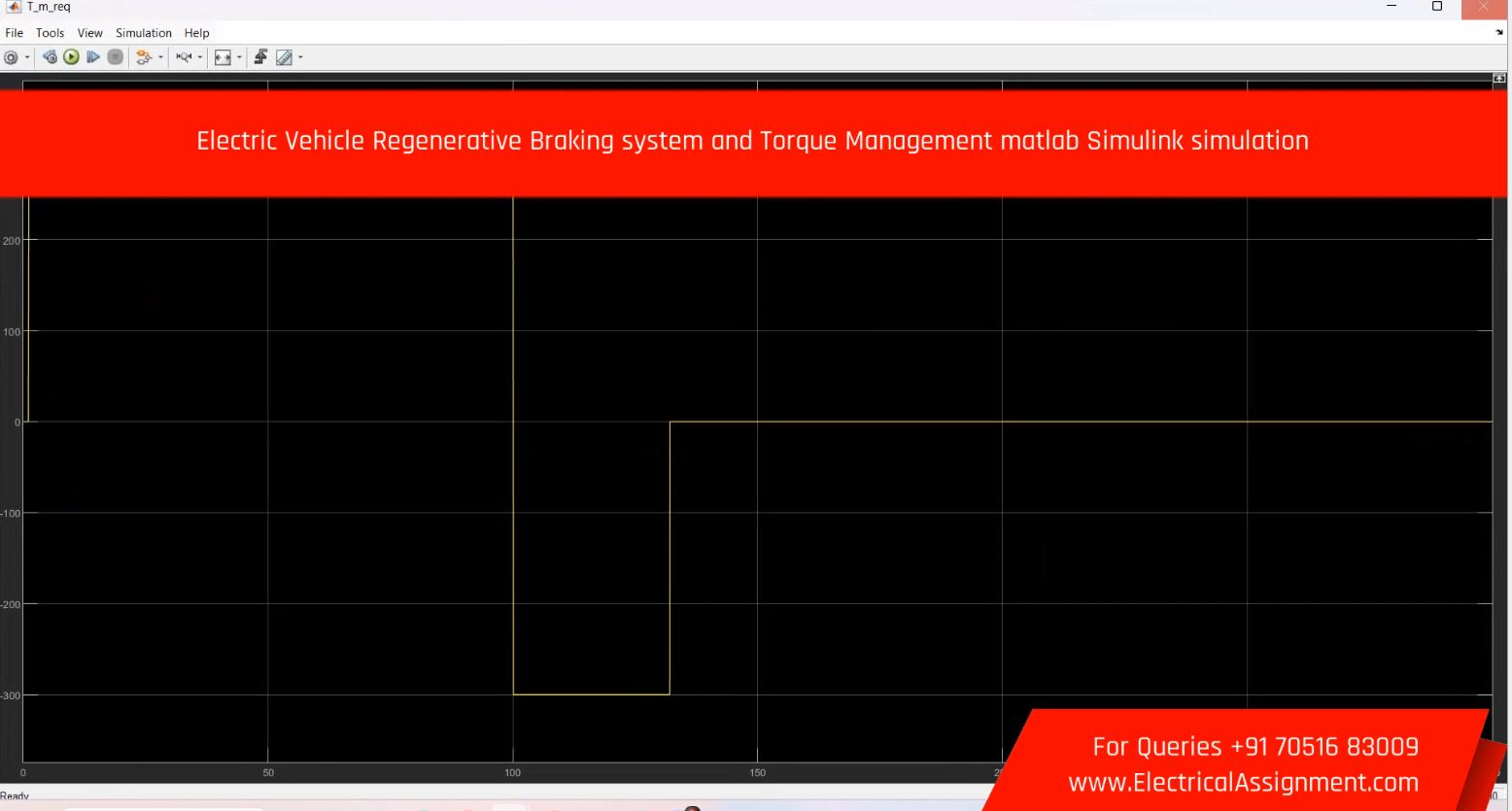Open the Scale Axes dropdown arrow
This screenshot has height=811, width=1512.
[239, 57]
